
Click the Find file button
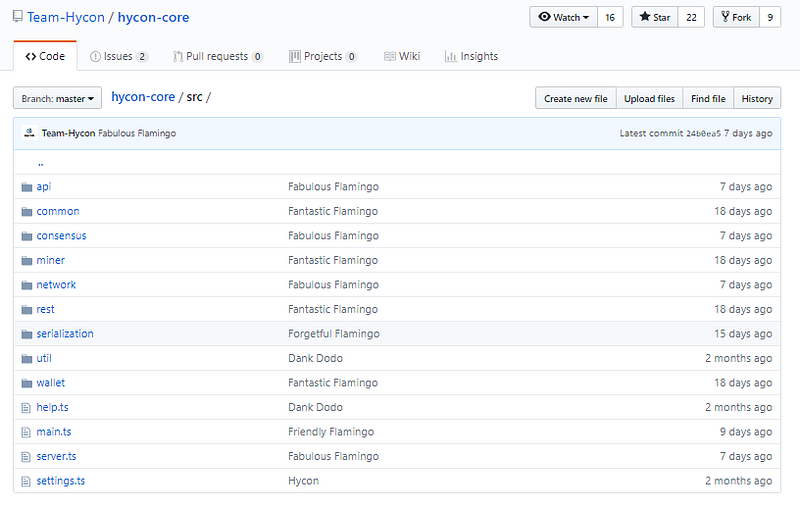coord(708,99)
